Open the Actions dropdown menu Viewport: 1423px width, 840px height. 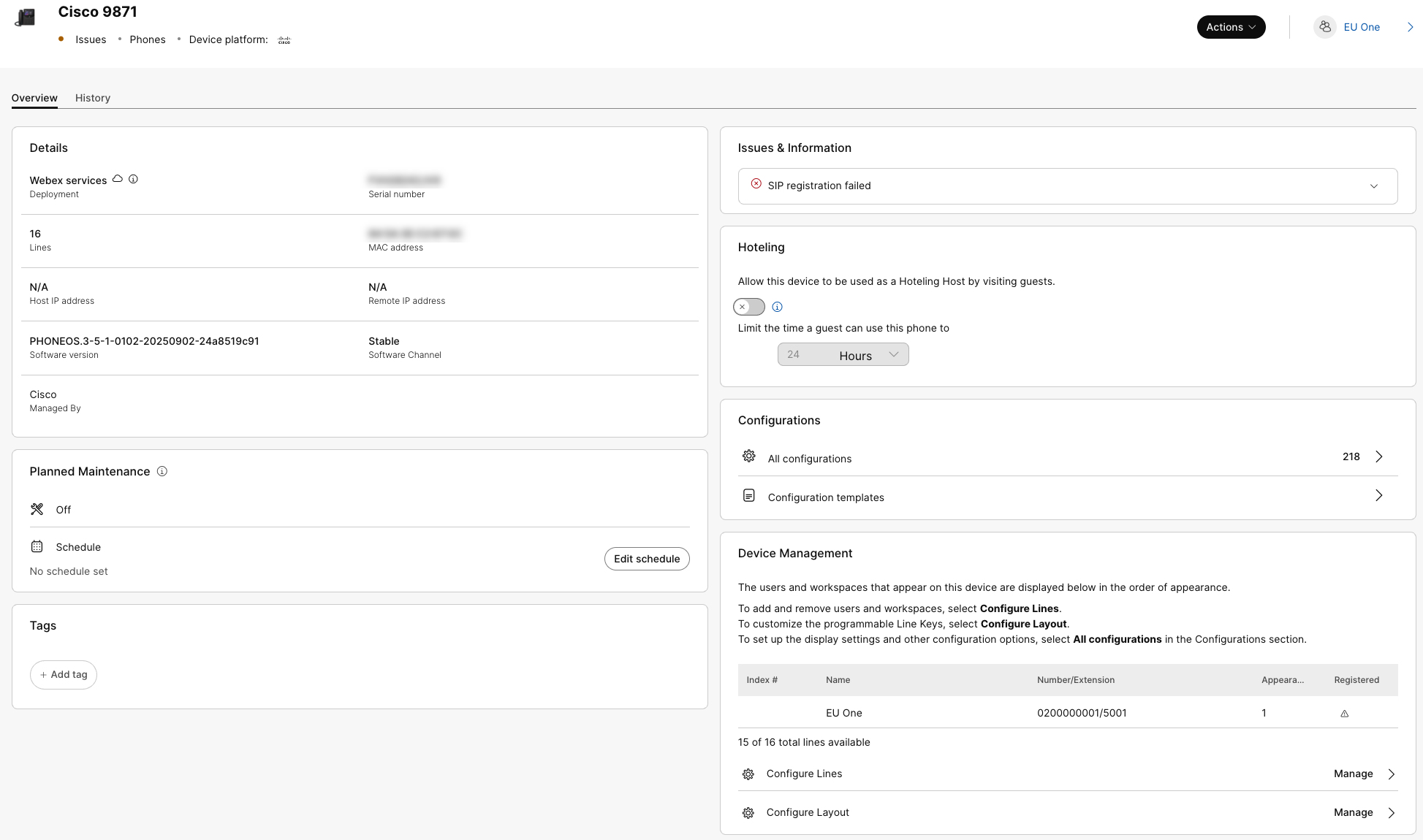click(1230, 27)
